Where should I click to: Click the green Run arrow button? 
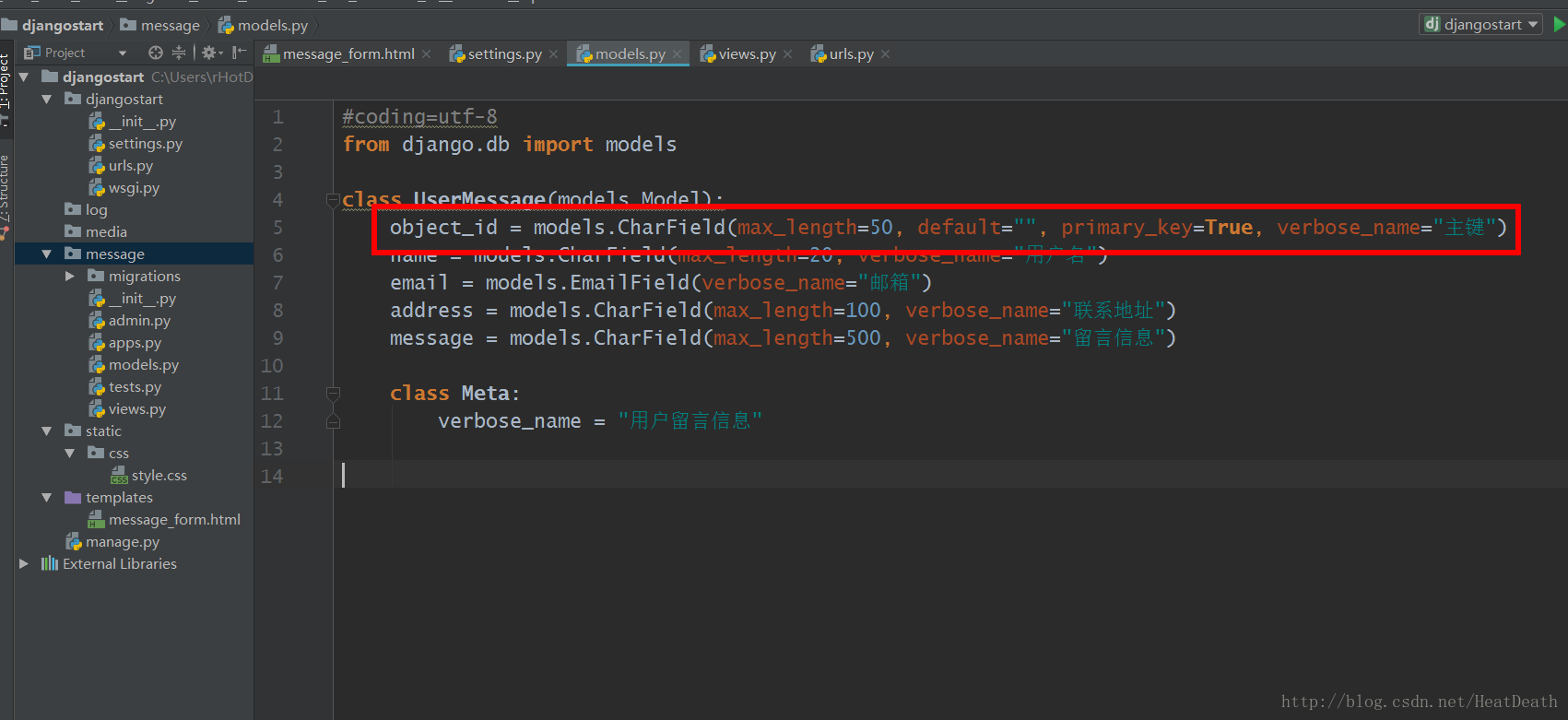[x=1559, y=25]
